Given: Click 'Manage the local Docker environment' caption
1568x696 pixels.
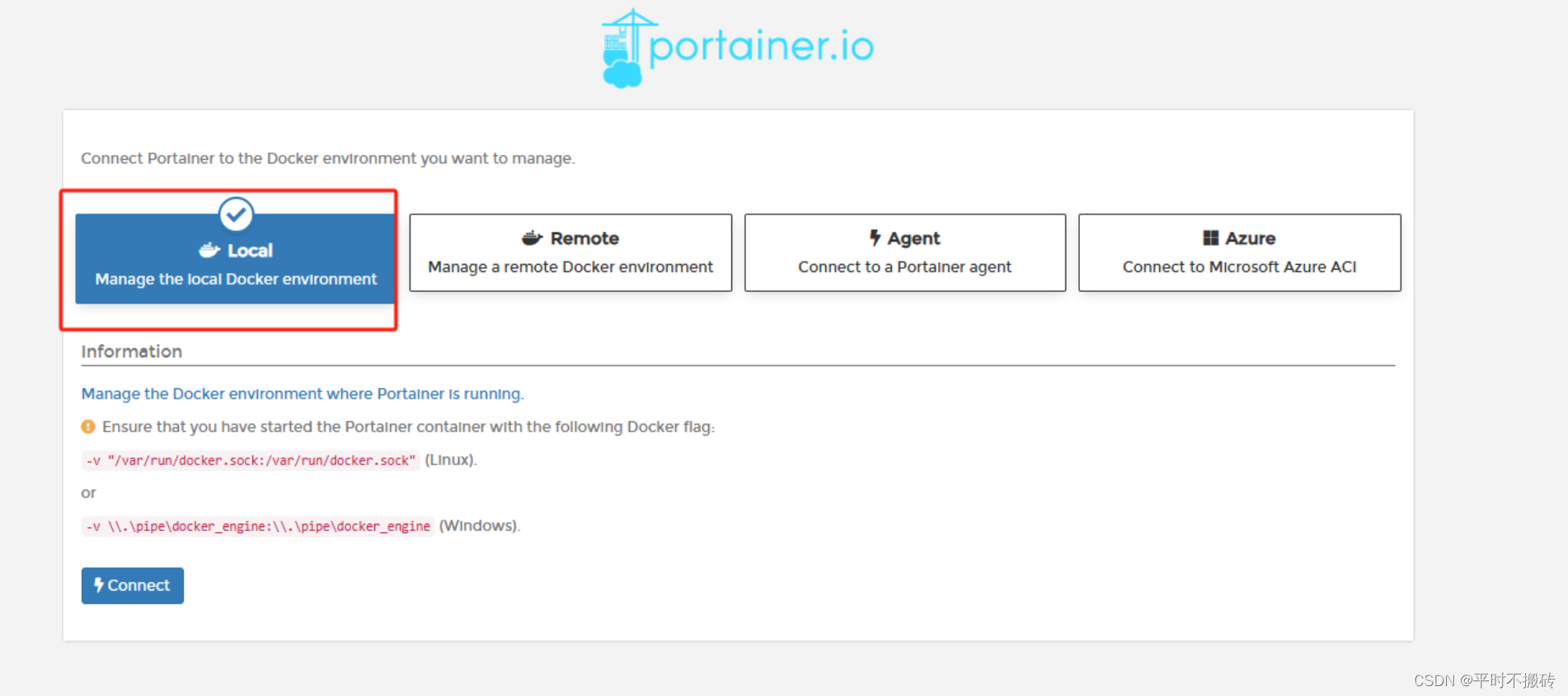Looking at the screenshot, I should (236, 280).
